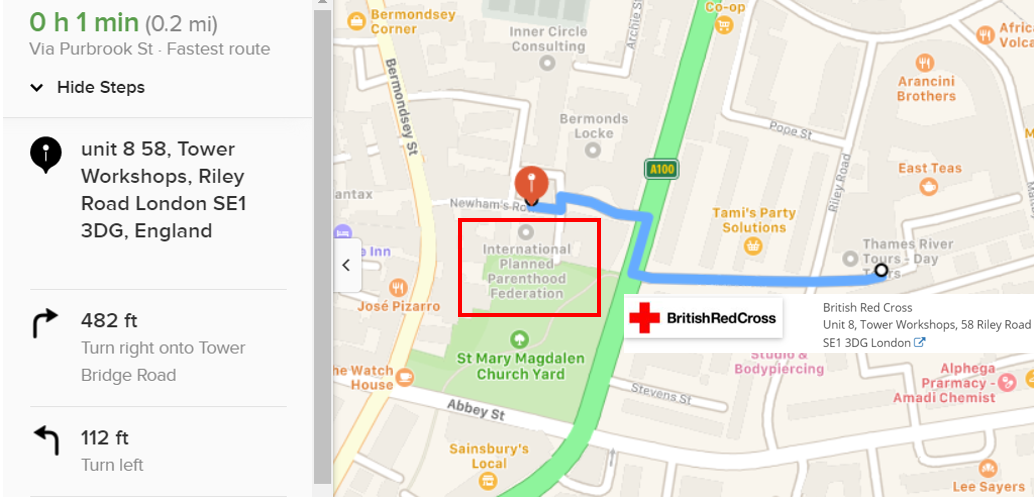Image resolution: width=1036 pixels, height=499 pixels.
Task: Click the British Red Cross logo
Action: coord(703,318)
